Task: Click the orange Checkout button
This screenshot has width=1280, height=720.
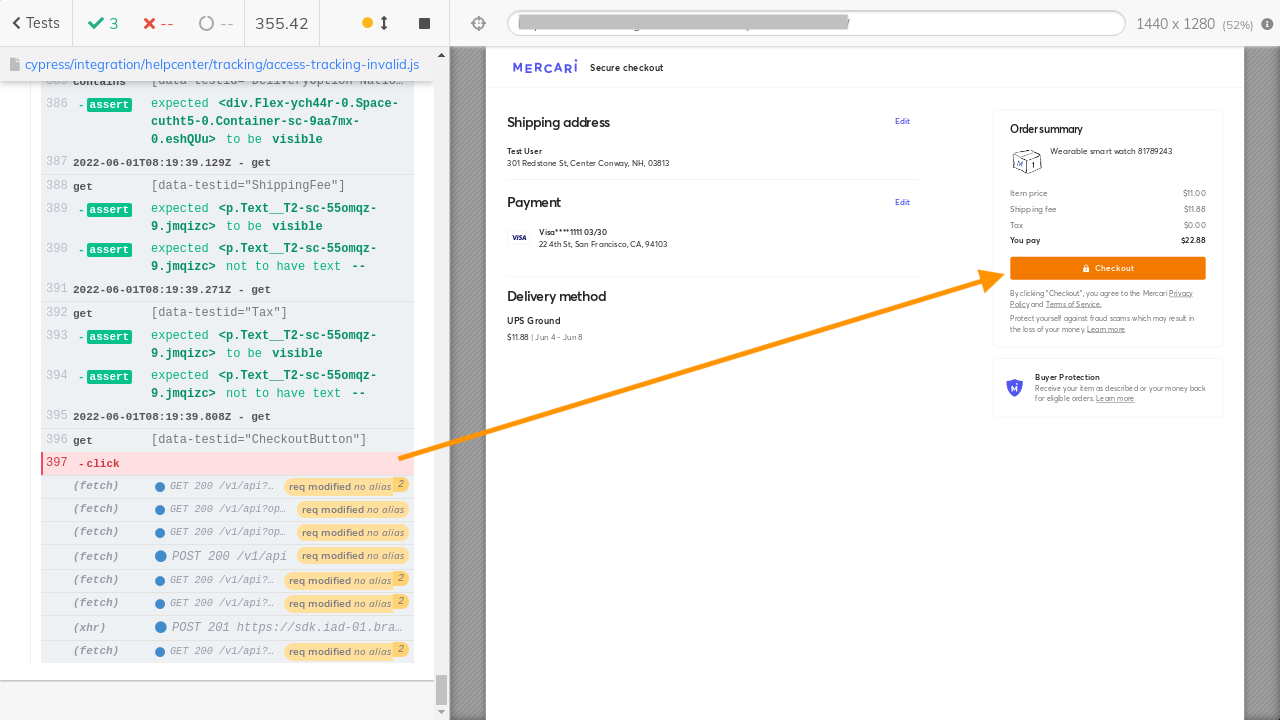Action: point(1107,268)
